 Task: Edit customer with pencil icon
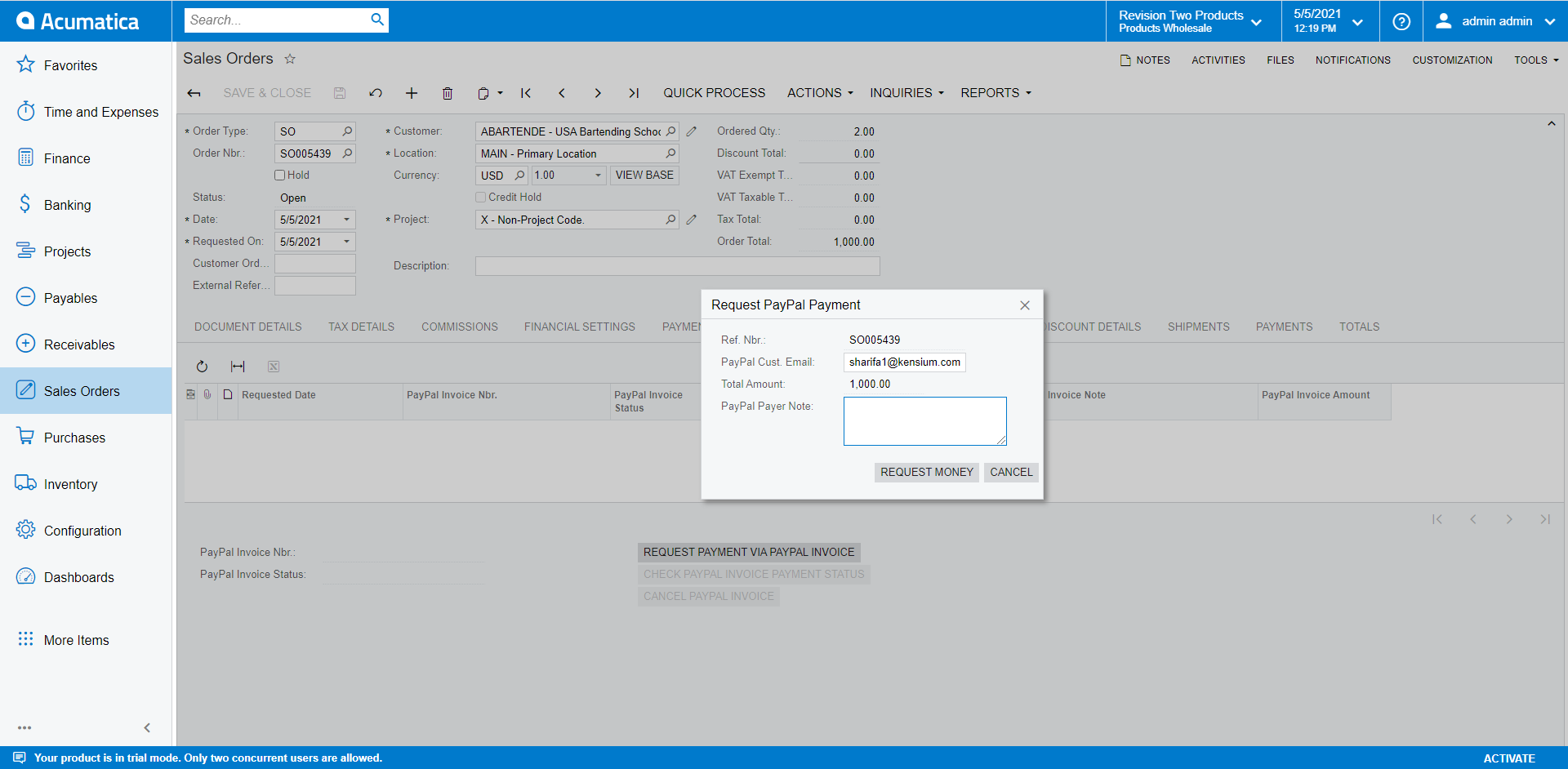point(692,131)
